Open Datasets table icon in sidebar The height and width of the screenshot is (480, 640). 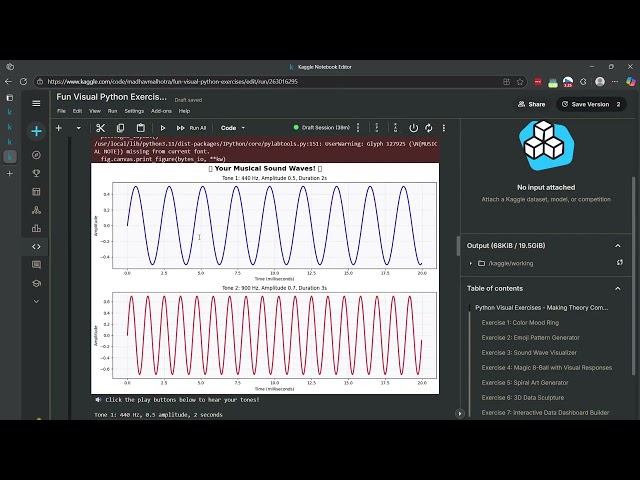36,191
